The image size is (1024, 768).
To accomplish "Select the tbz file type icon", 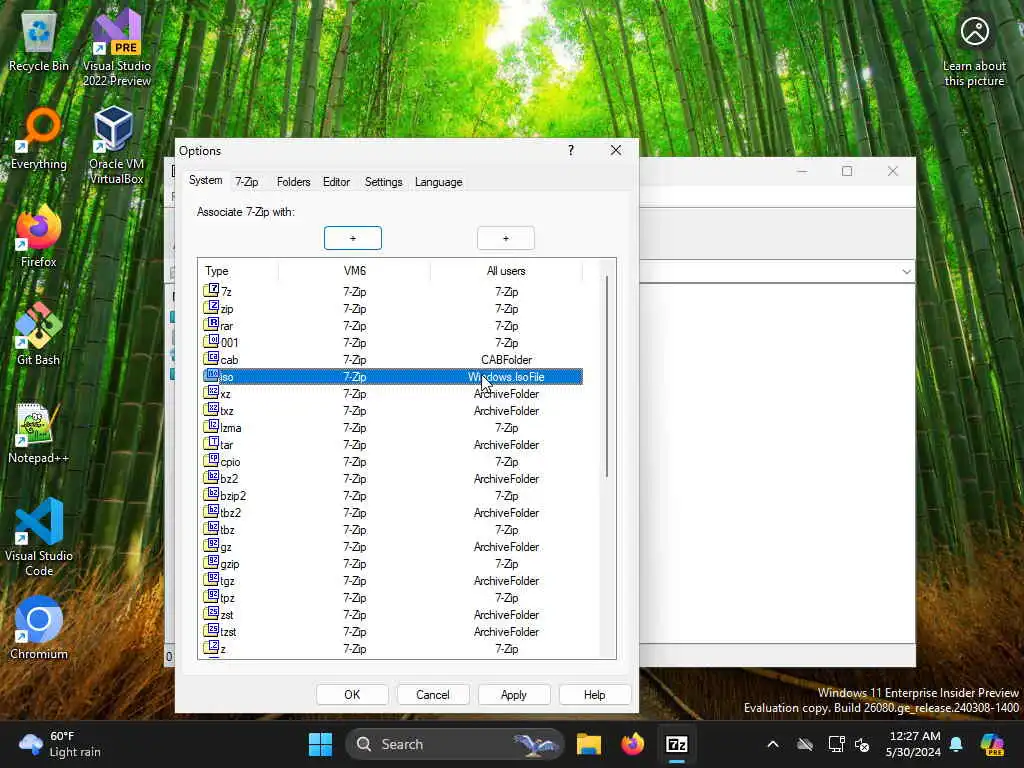I will click(x=212, y=528).
